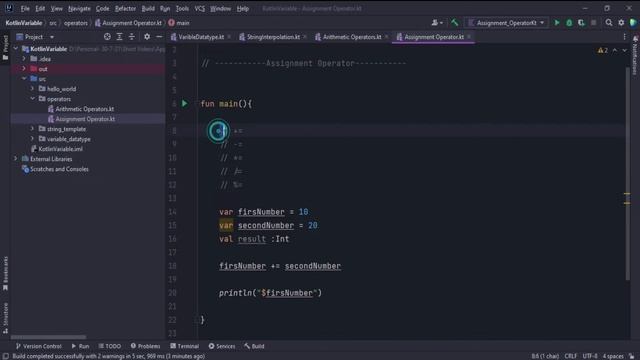The width and height of the screenshot is (640, 360).
Task: Open editor tabs more options menu
Action: coord(624,37)
